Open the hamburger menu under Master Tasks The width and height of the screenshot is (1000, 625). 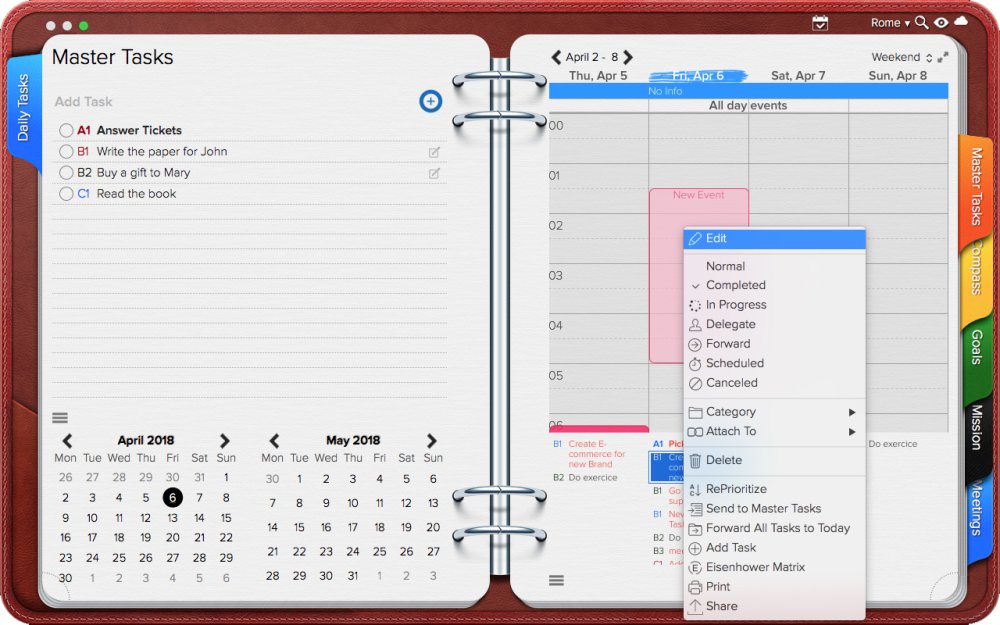[60, 418]
